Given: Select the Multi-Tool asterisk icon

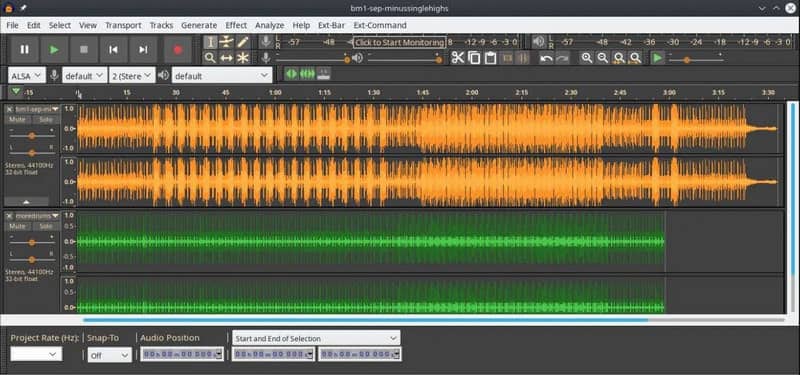Looking at the screenshot, I should pyautogui.click(x=242, y=58).
